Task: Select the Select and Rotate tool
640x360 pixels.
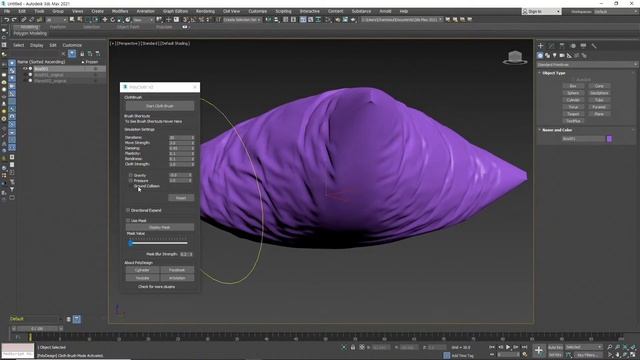Action: coord(112,20)
